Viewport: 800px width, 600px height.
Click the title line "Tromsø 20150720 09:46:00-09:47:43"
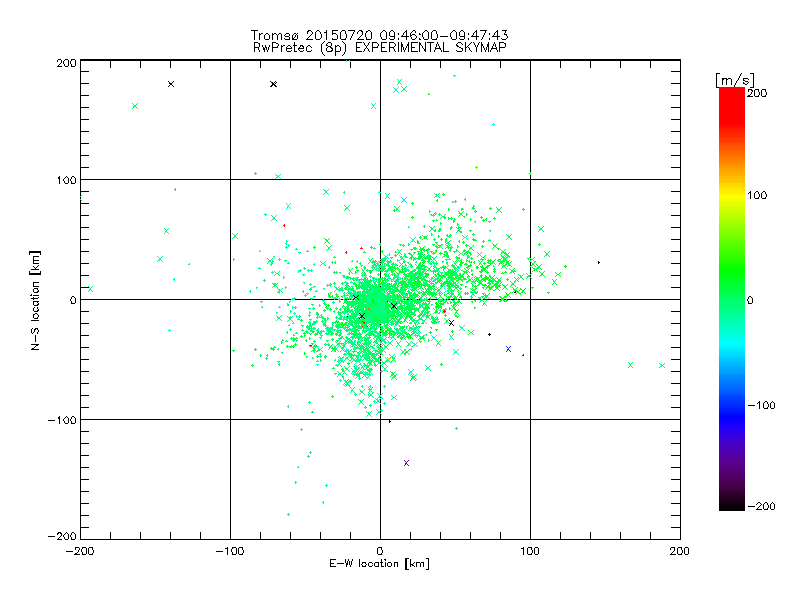pos(380,35)
